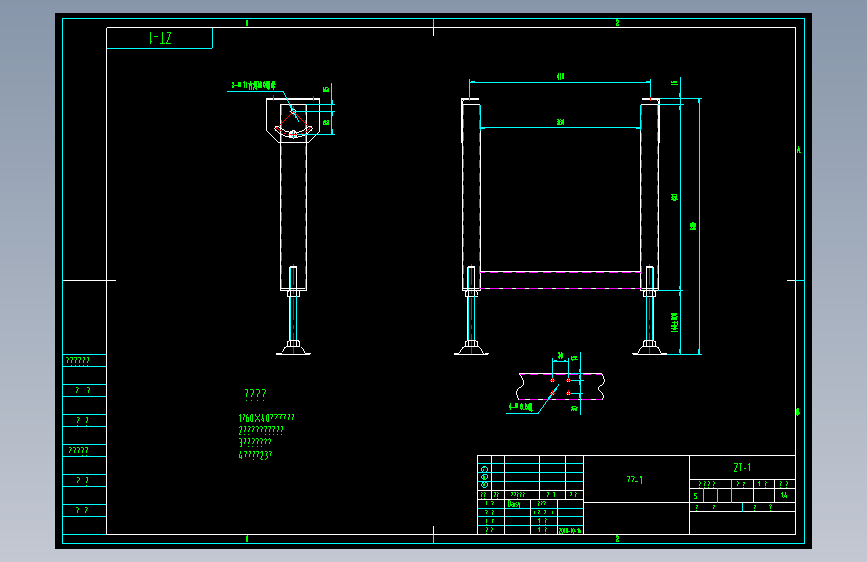867x562 pixels.
Task: Click the quantity cell showing 5
Action: click(695, 496)
